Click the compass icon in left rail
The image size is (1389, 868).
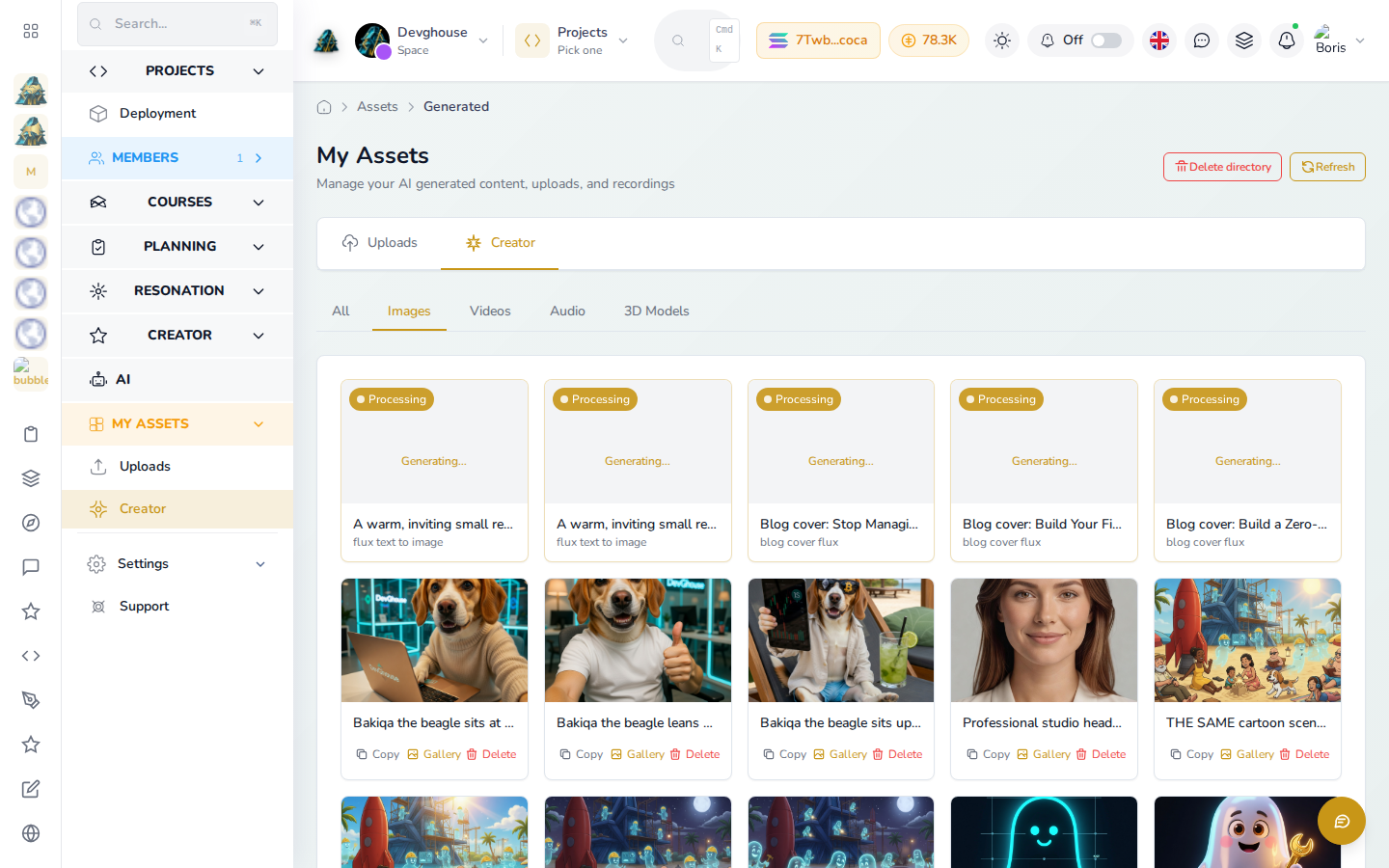pos(31,523)
